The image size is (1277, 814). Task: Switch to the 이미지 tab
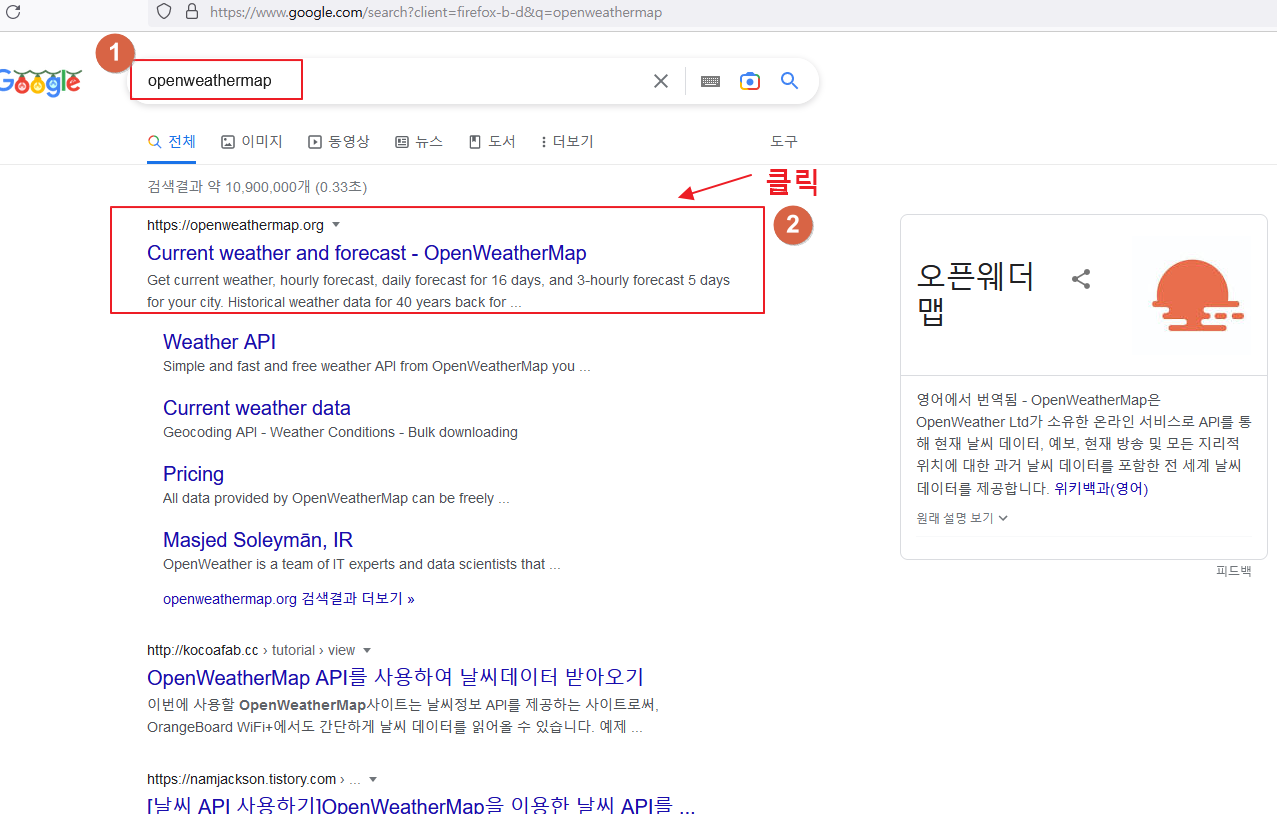(252, 142)
